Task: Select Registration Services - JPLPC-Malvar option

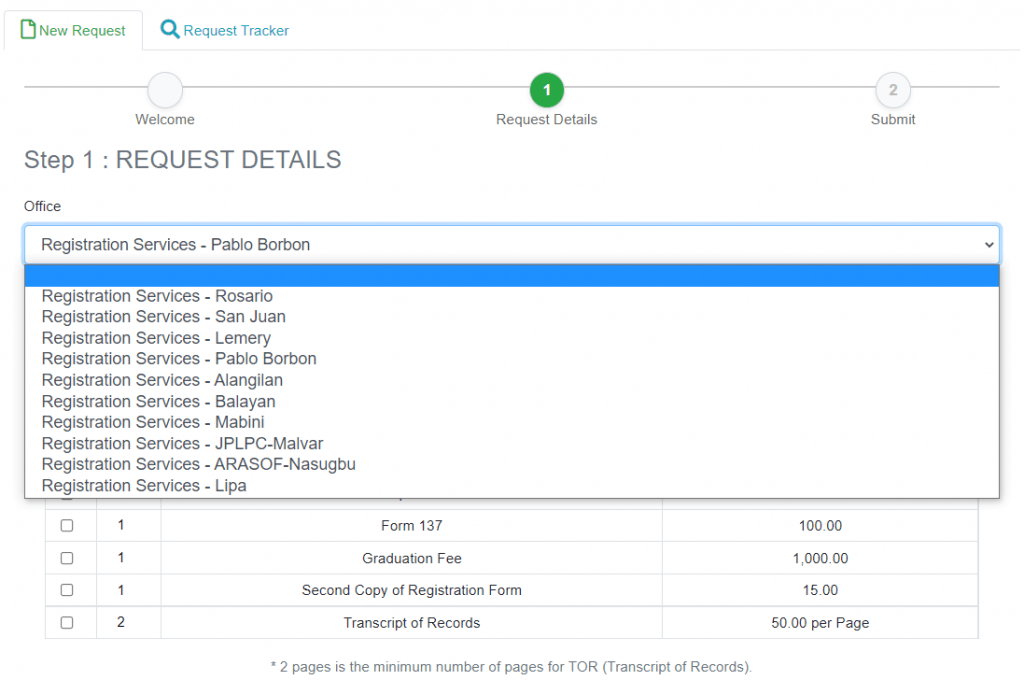Action: (182, 443)
